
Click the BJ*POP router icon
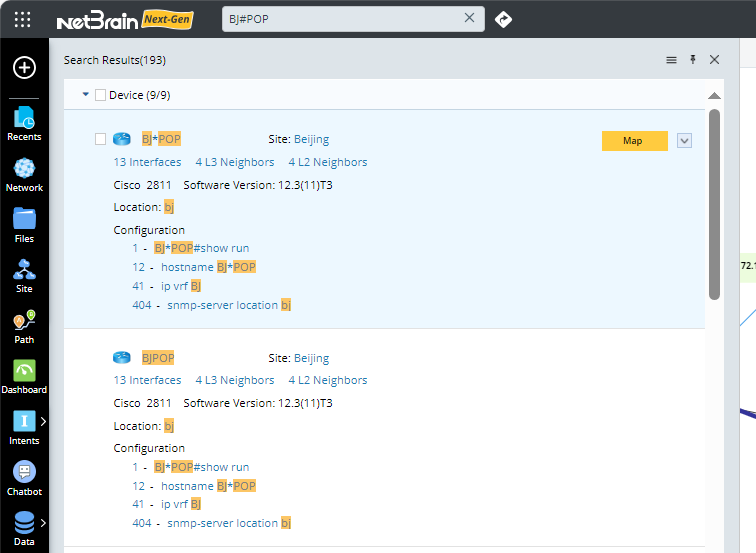pos(122,139)
